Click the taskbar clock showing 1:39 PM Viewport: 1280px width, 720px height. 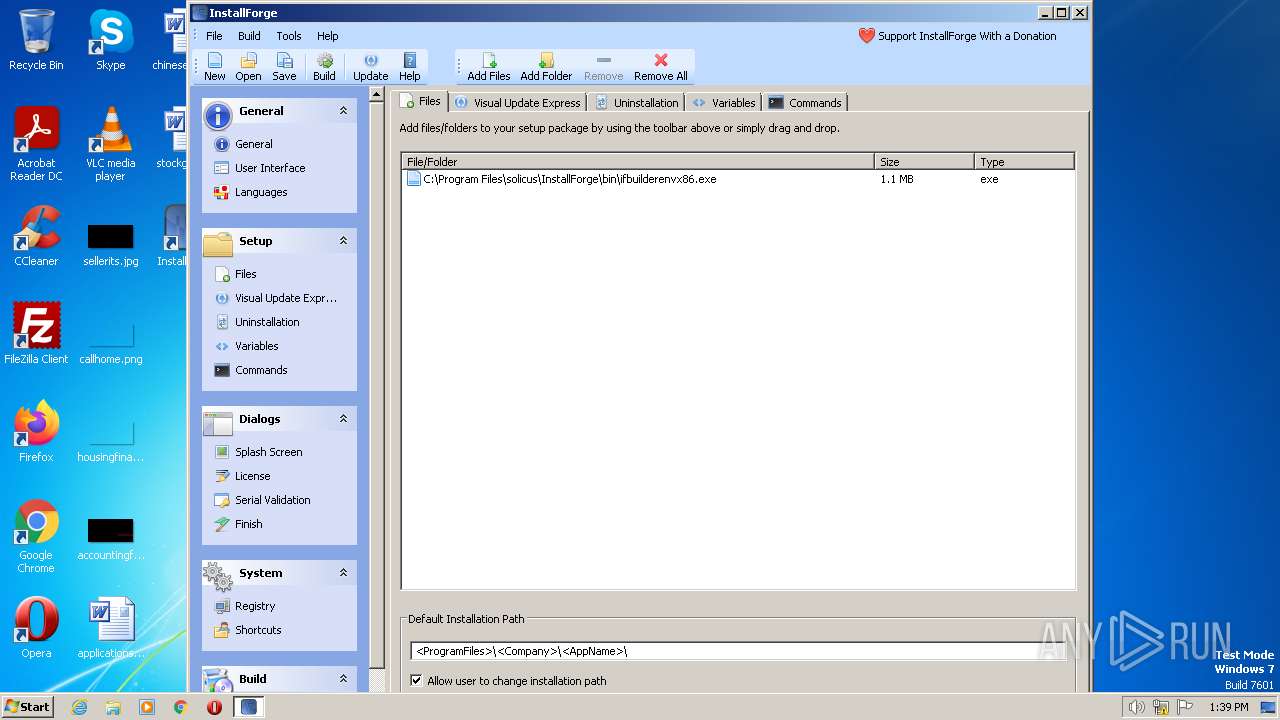point(1228,707)
